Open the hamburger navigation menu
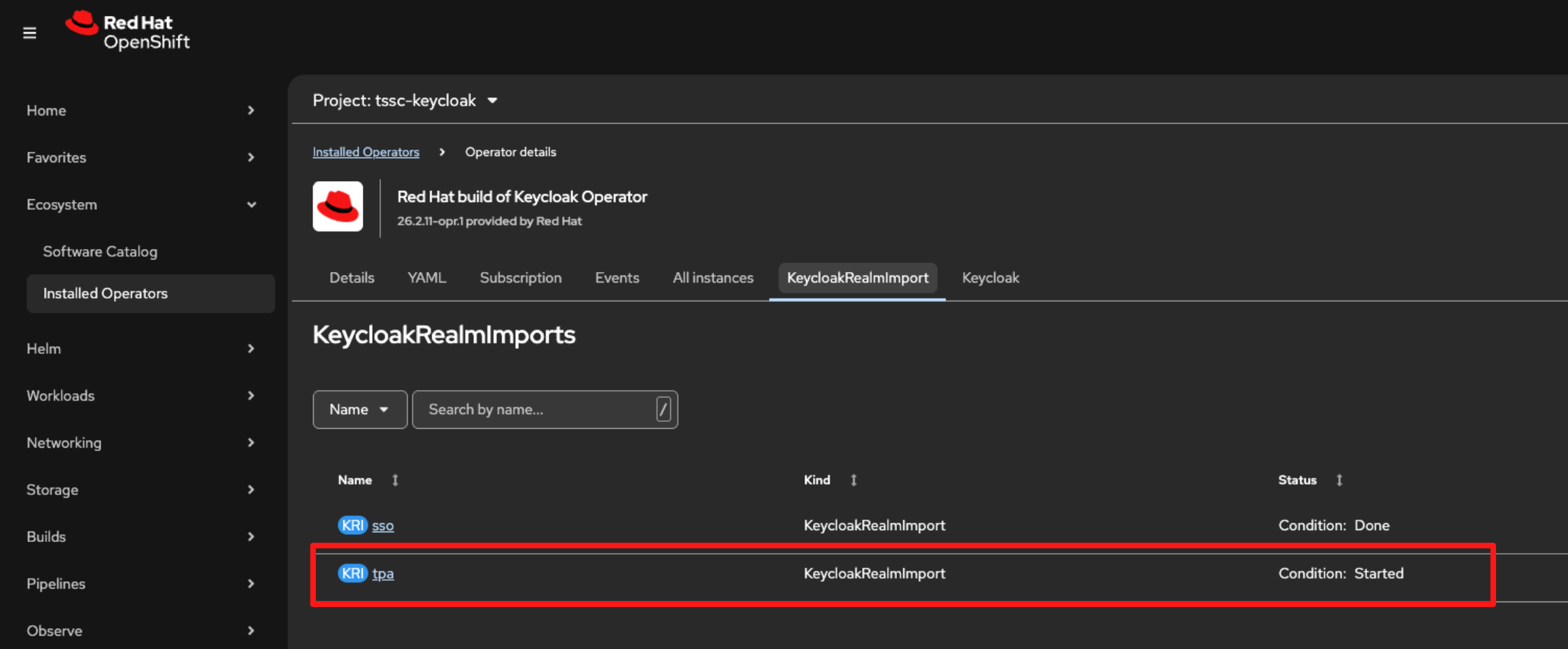 coord(29,33)
